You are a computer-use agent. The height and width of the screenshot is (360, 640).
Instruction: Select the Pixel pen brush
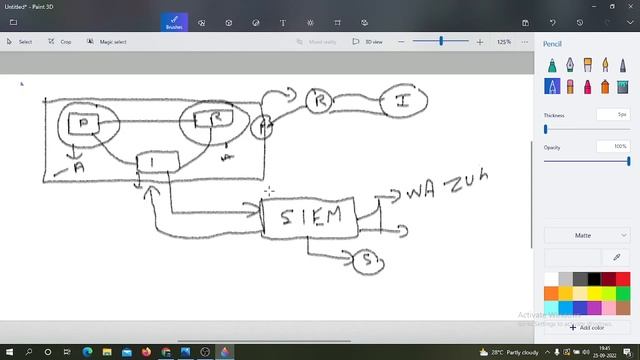point(622,65)
